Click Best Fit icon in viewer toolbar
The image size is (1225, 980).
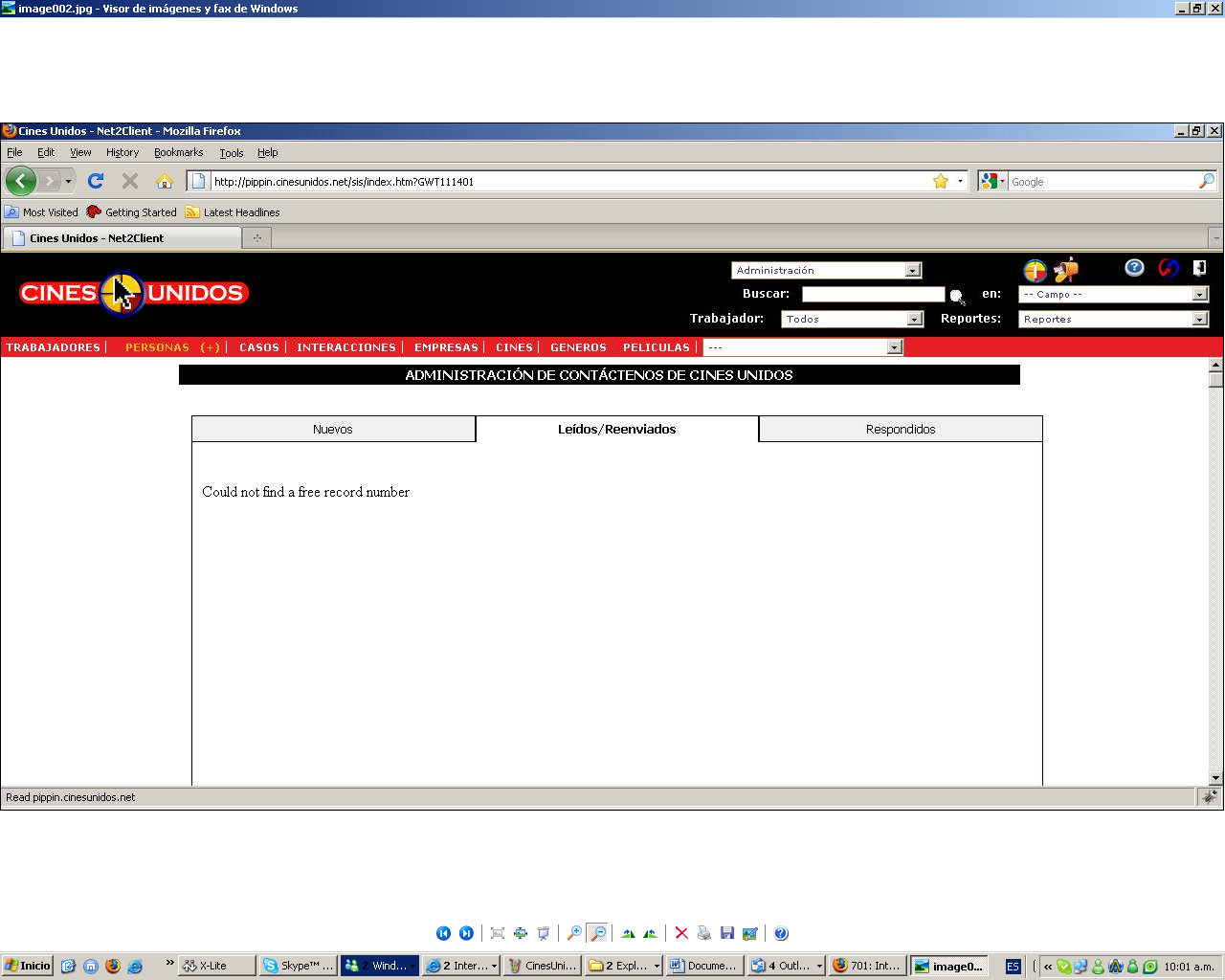[x=498, y=933]
